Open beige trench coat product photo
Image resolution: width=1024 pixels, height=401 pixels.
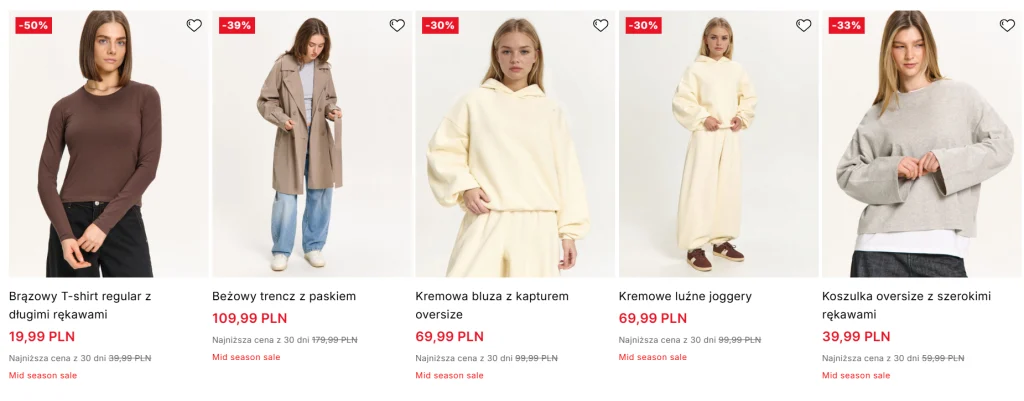(x=311, y=150)
